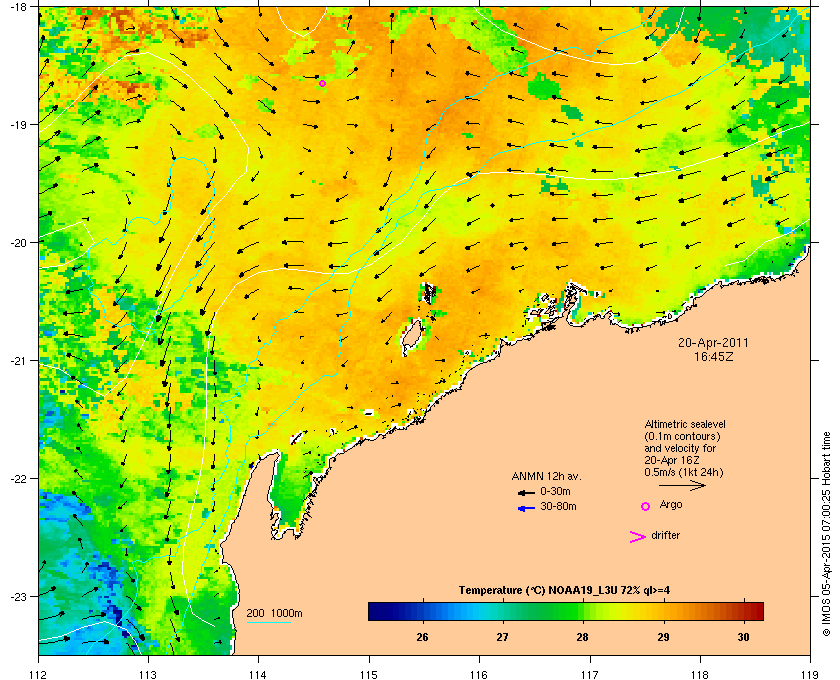Click the date label 20-Apr-2011
This screenshot has width=840, height=680.
(713, 342)
